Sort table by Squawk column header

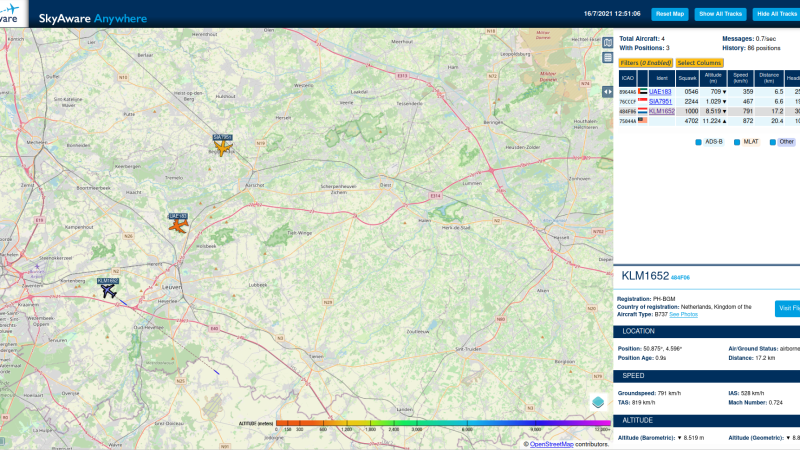[688, 78]
